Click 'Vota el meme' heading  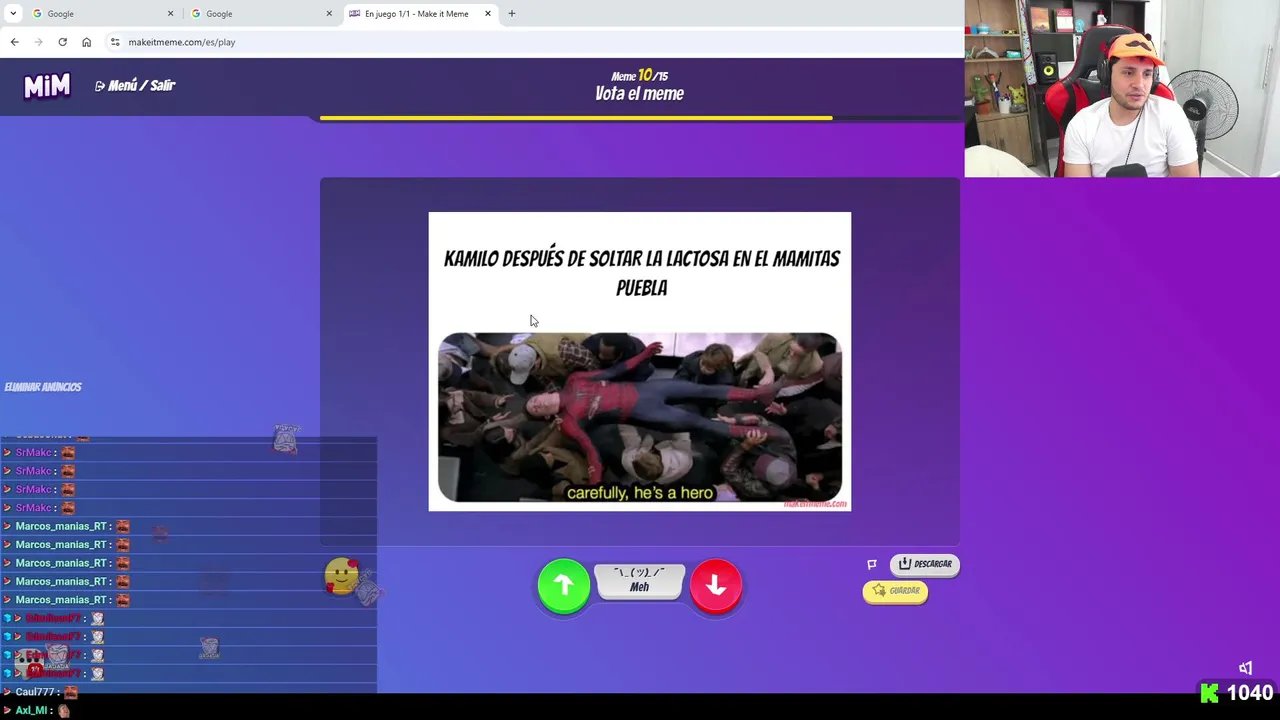[x=639, y=94]
